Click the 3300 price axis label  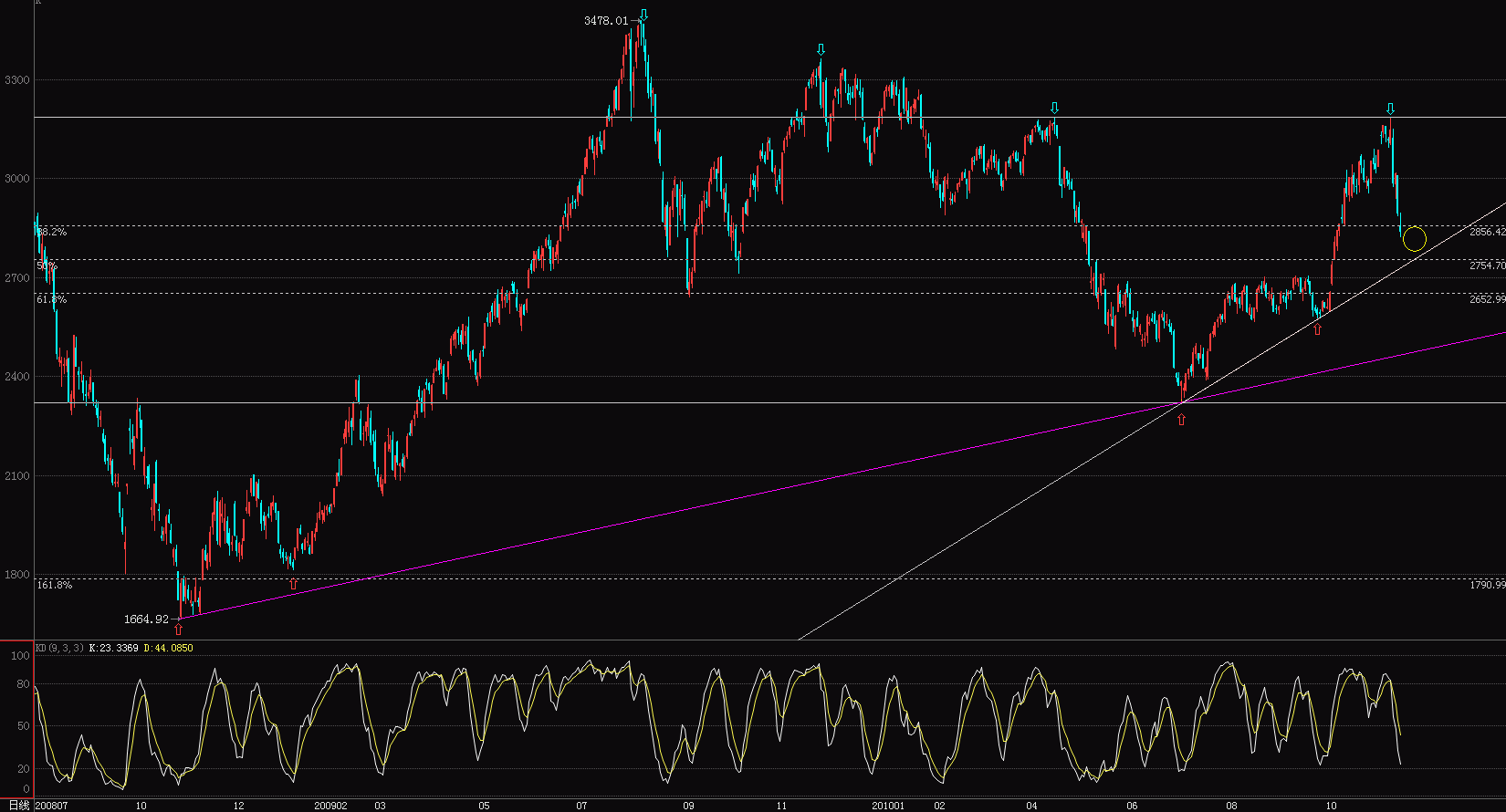pos(17,80)
